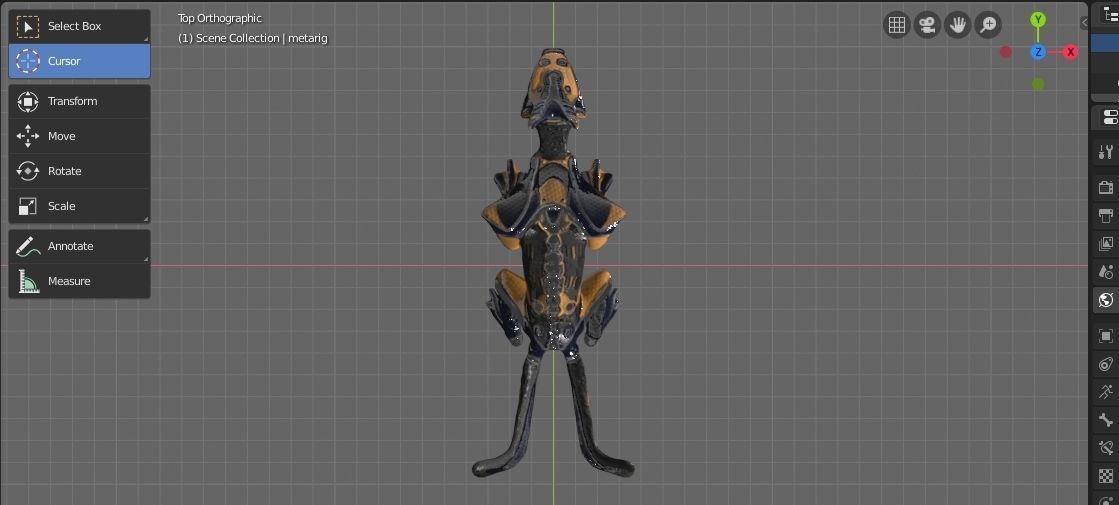1119x505 pixels.
Task: Click the magnifier zoom-view button
Action: [988, 25]
